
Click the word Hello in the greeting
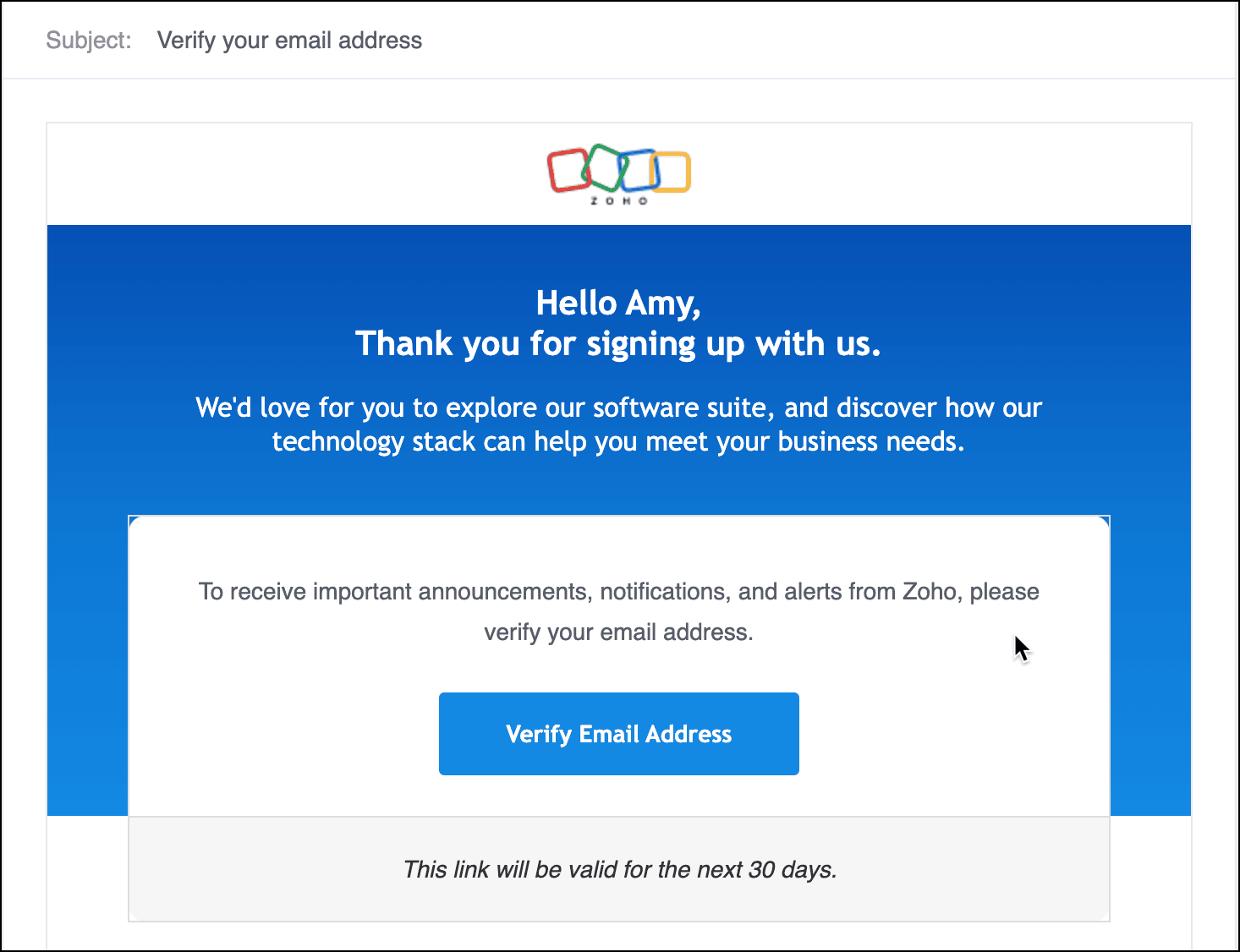(576, 303)
